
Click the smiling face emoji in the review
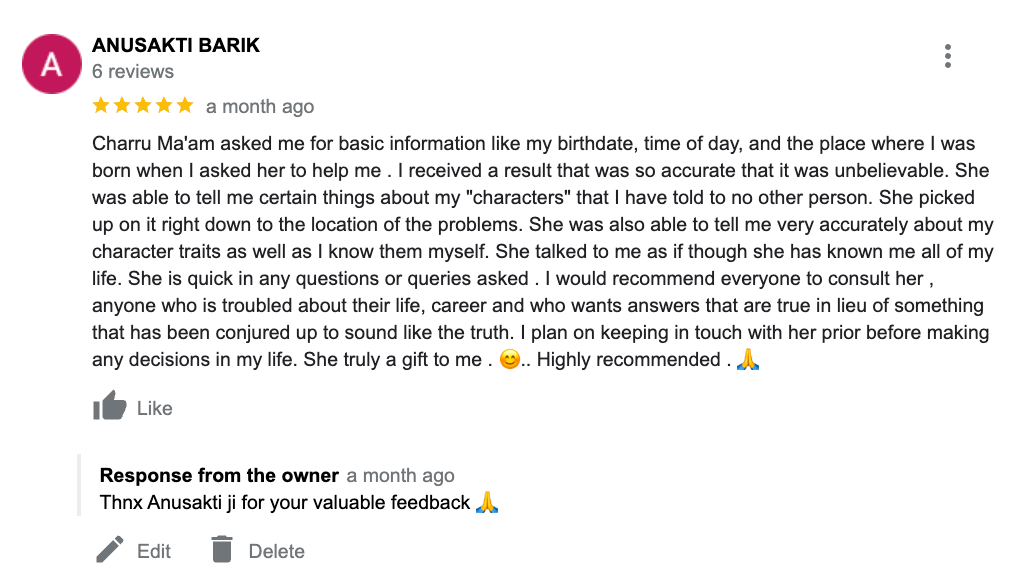(x=509, y=360)
